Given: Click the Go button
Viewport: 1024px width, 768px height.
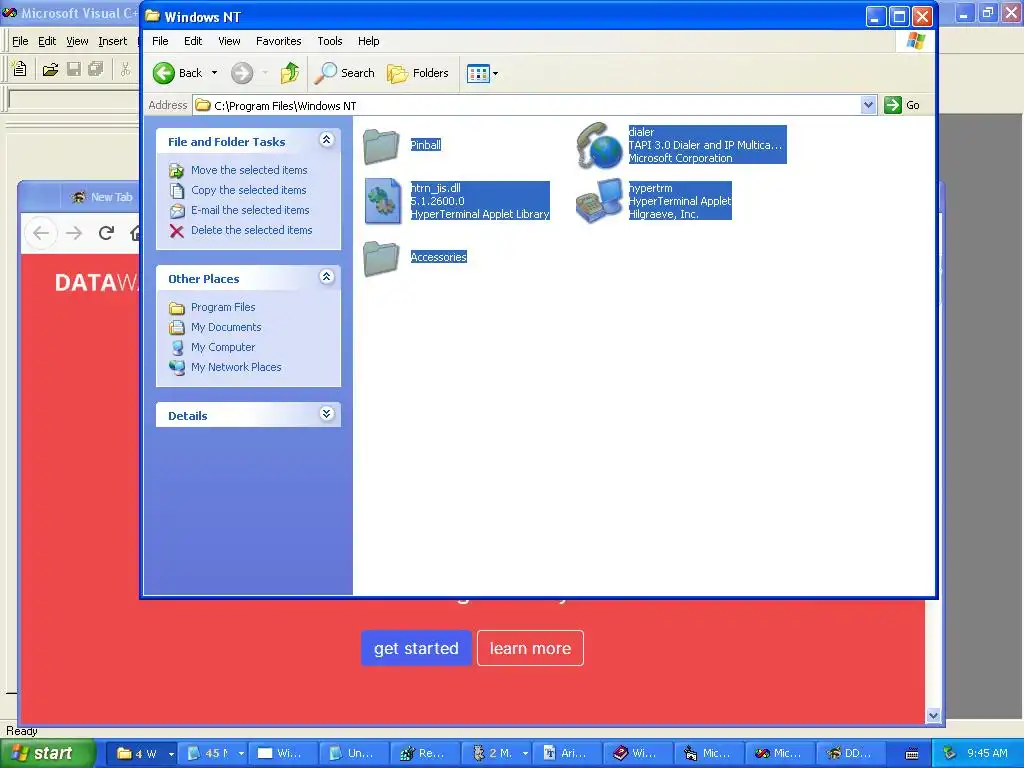Looking at the screenshot, I should pyautogui.click(x=903, y=105).
